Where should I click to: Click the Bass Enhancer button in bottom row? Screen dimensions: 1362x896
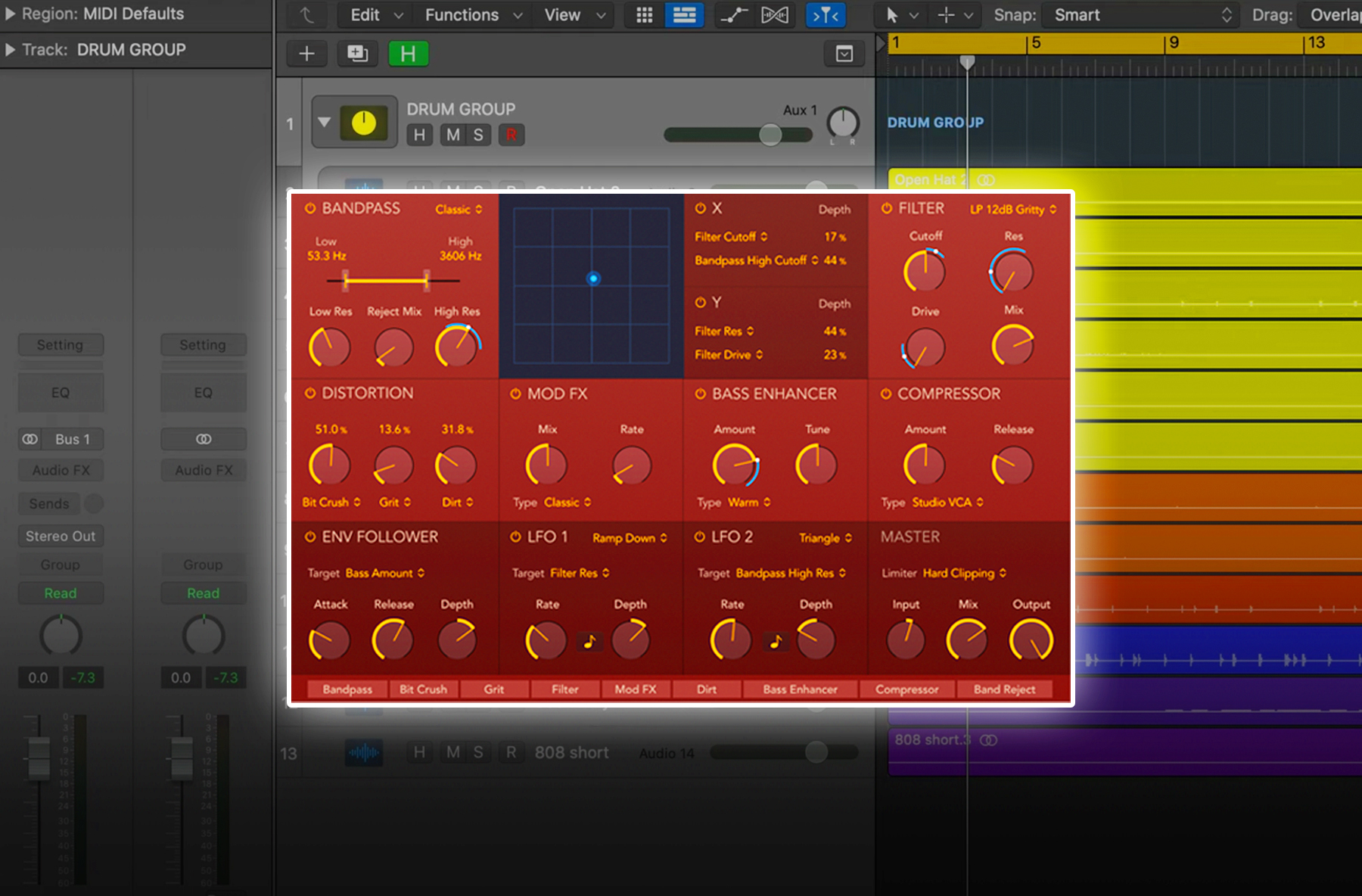(800, 689)
